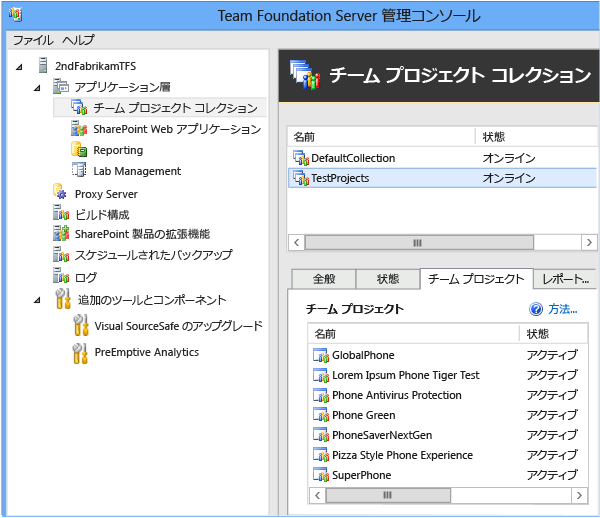Select the TestProjects name text
600x518 pixels.
pos(340,178)
